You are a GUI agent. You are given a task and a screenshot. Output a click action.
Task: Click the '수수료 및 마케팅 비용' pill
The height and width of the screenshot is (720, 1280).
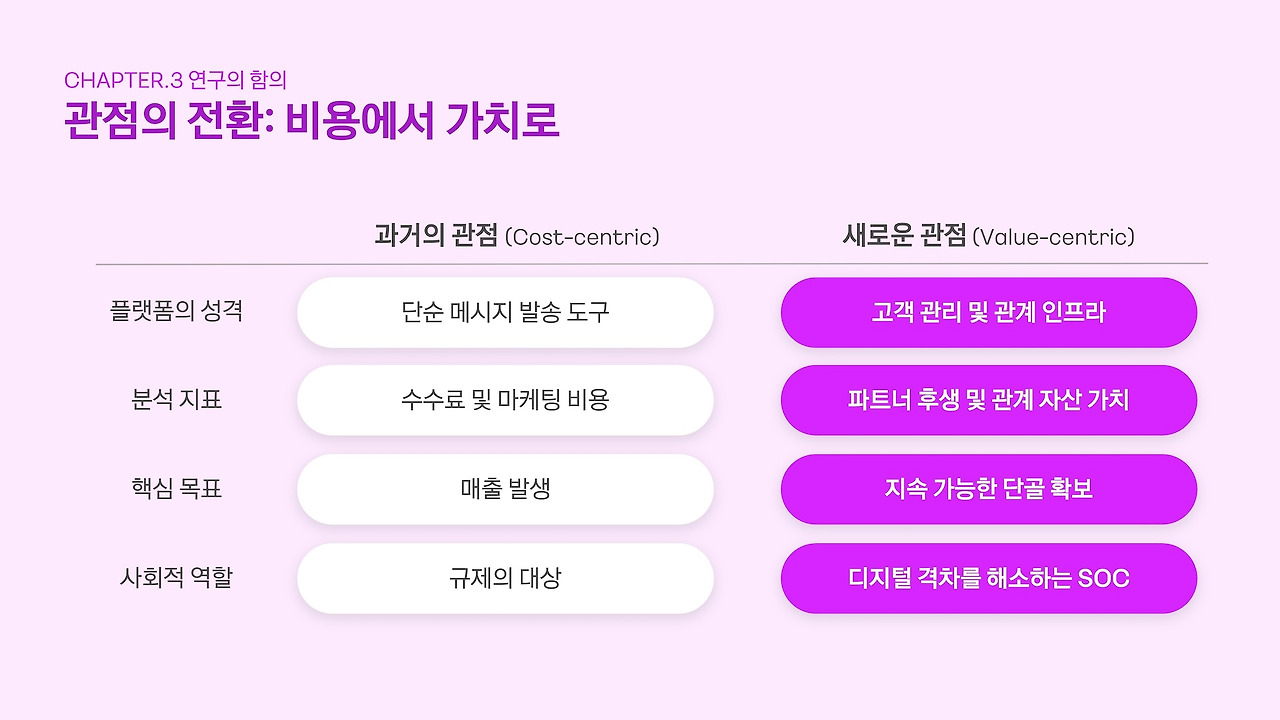[x=505, y=400]
